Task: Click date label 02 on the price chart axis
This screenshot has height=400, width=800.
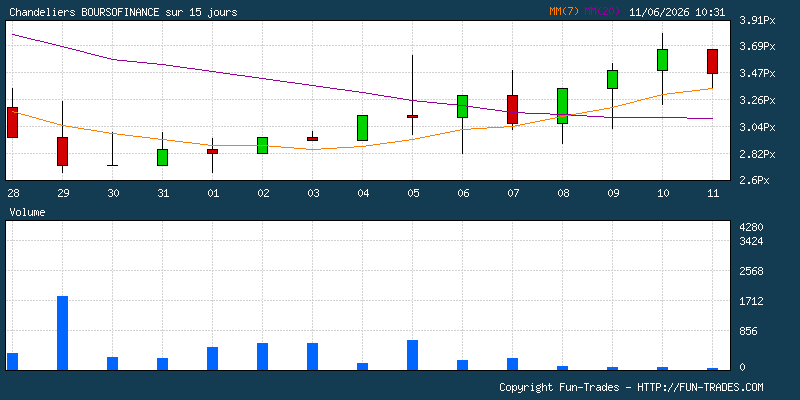Action: 263,193
